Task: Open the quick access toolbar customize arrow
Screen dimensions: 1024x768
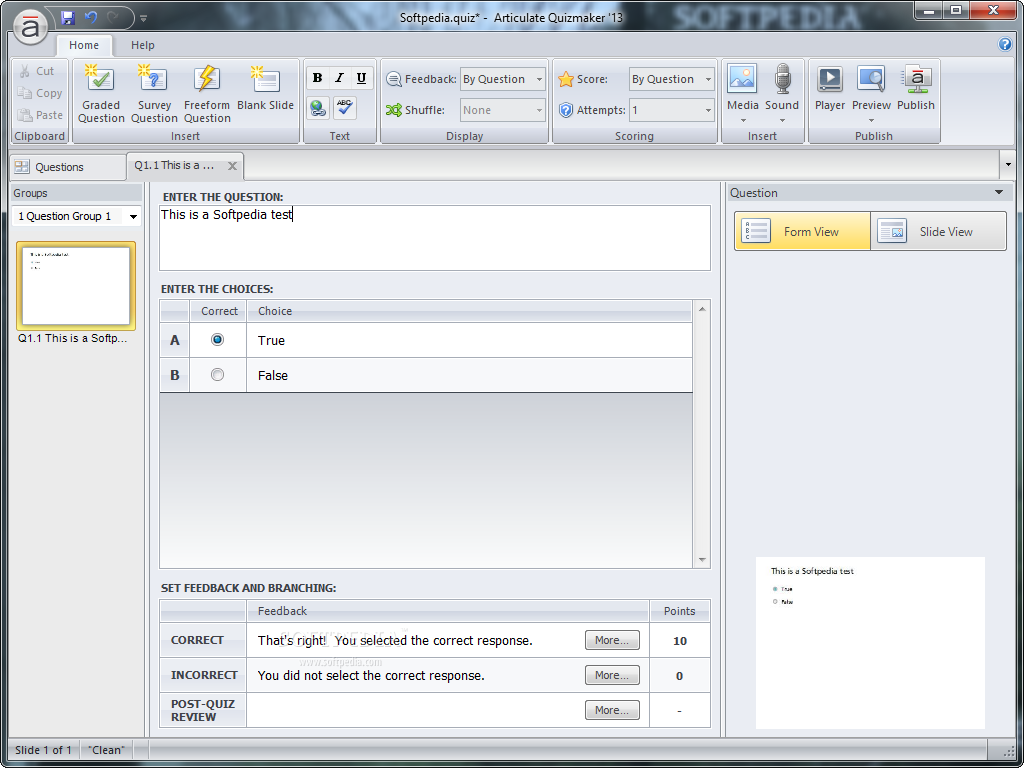Action: point(144,18)
